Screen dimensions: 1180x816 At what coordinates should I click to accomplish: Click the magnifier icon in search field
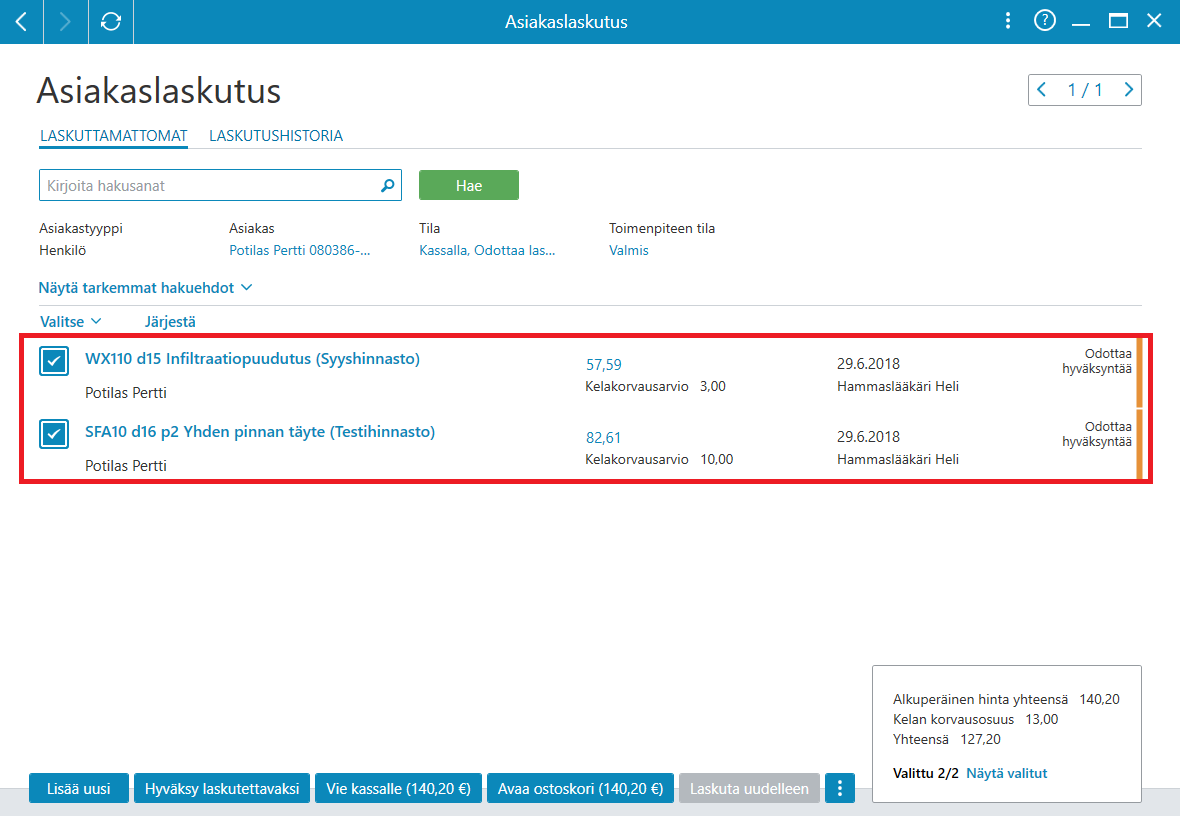click(x=388, y=185)
